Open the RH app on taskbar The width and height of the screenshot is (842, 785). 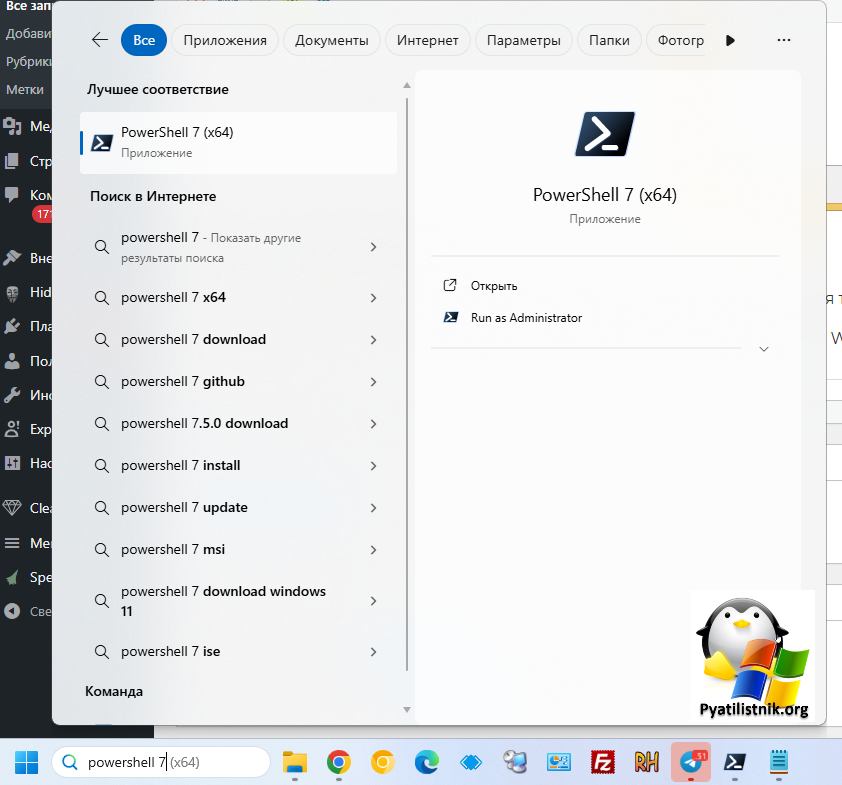pos(647,762)
